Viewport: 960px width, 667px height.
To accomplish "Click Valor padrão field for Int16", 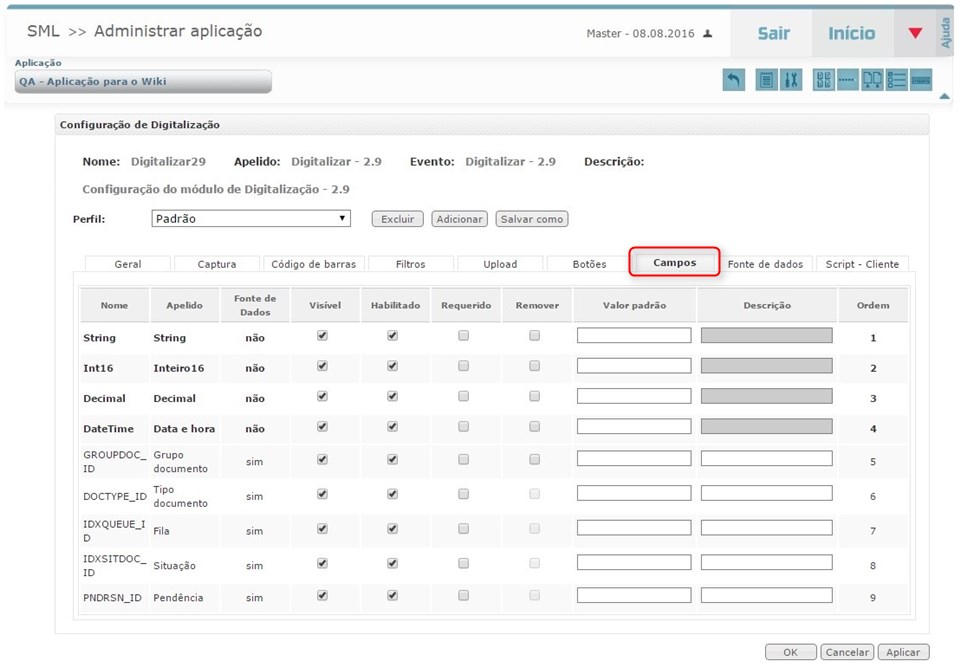I will pos(634,367).
